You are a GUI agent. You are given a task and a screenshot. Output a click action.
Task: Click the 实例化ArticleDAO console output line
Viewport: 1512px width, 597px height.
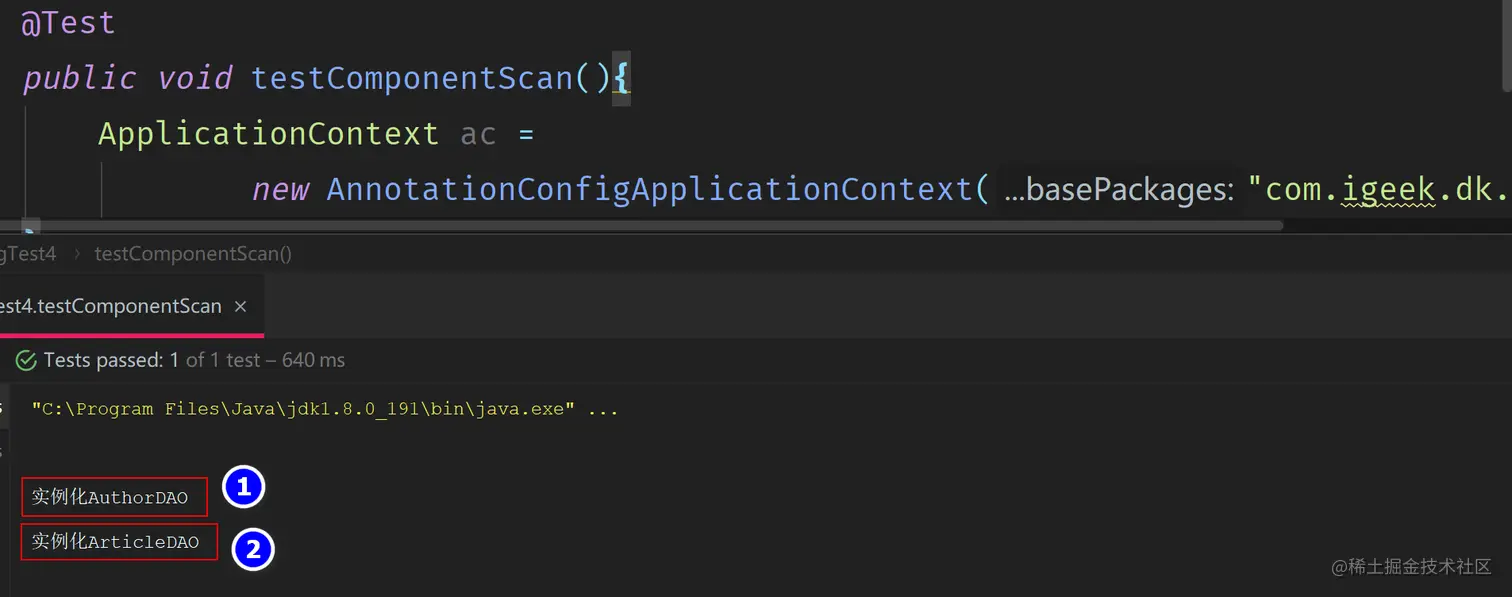pyautogui.click(x=116, y=542)
